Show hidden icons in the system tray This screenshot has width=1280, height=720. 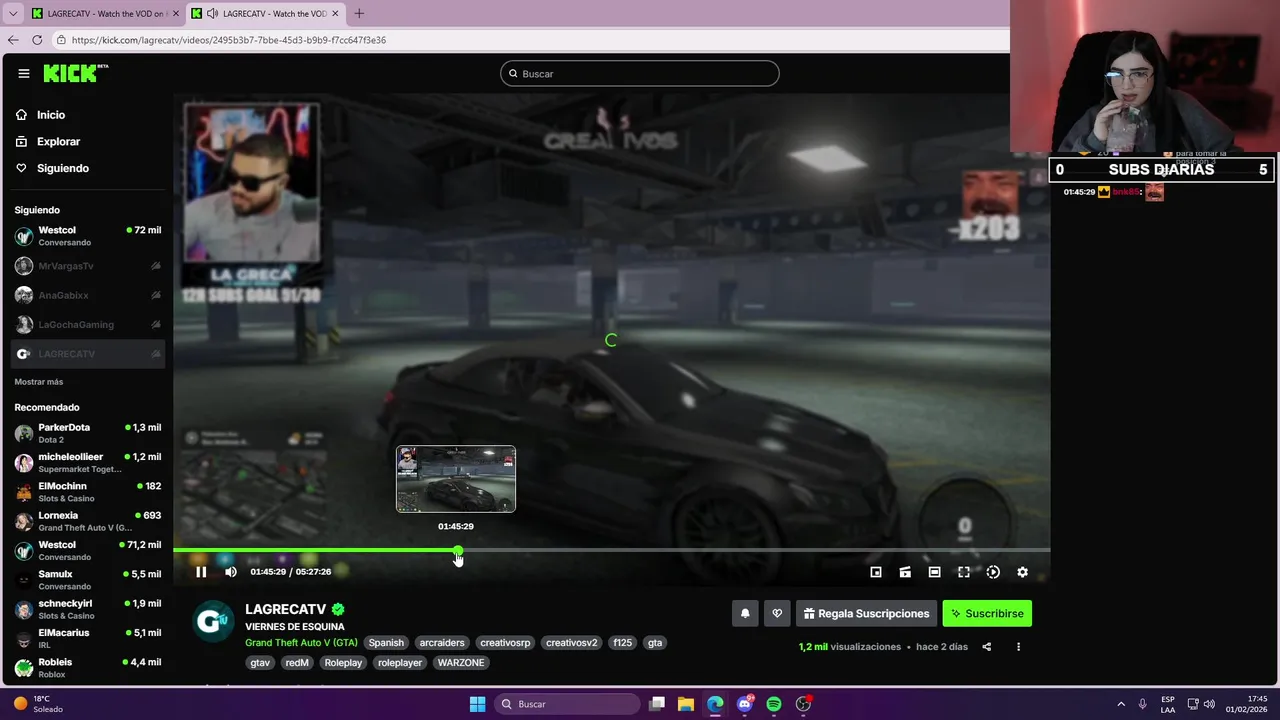[1120, 704]
